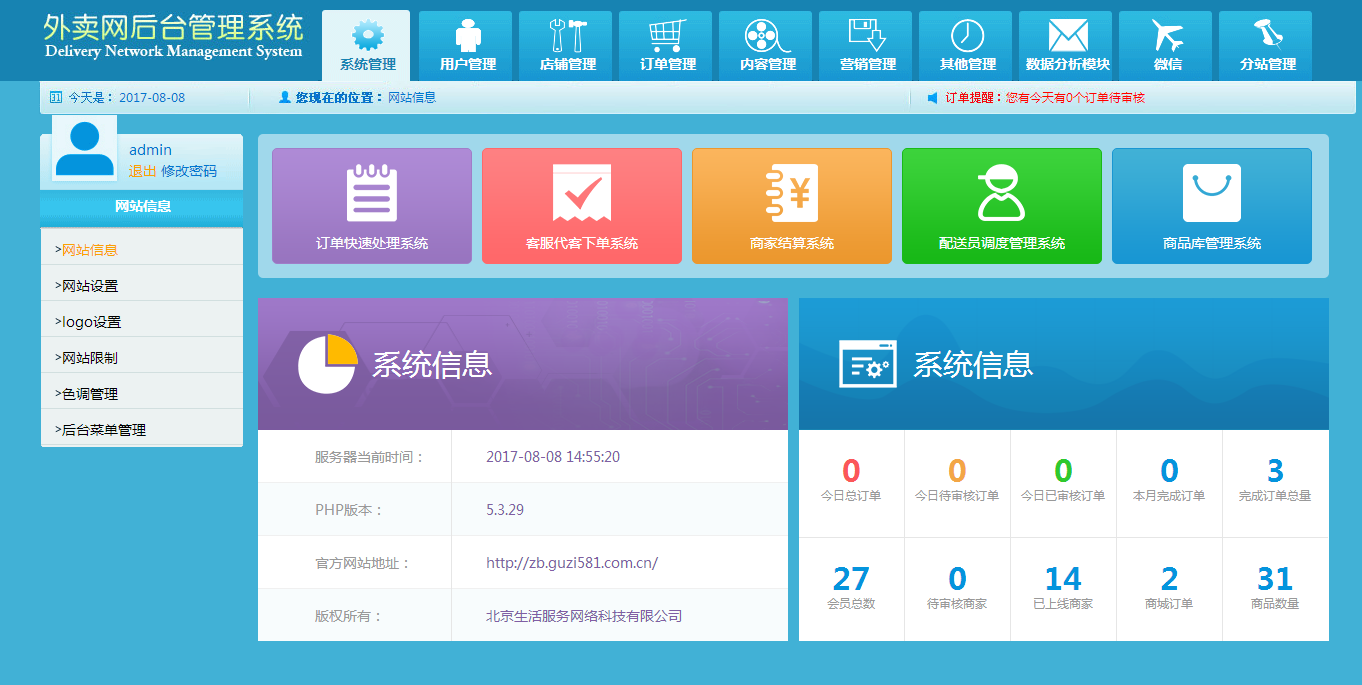The height and width of the screenshot is (685, 1362).
Task: Open 订单快速处理系统 purple tile
Action: pos(372,206)
